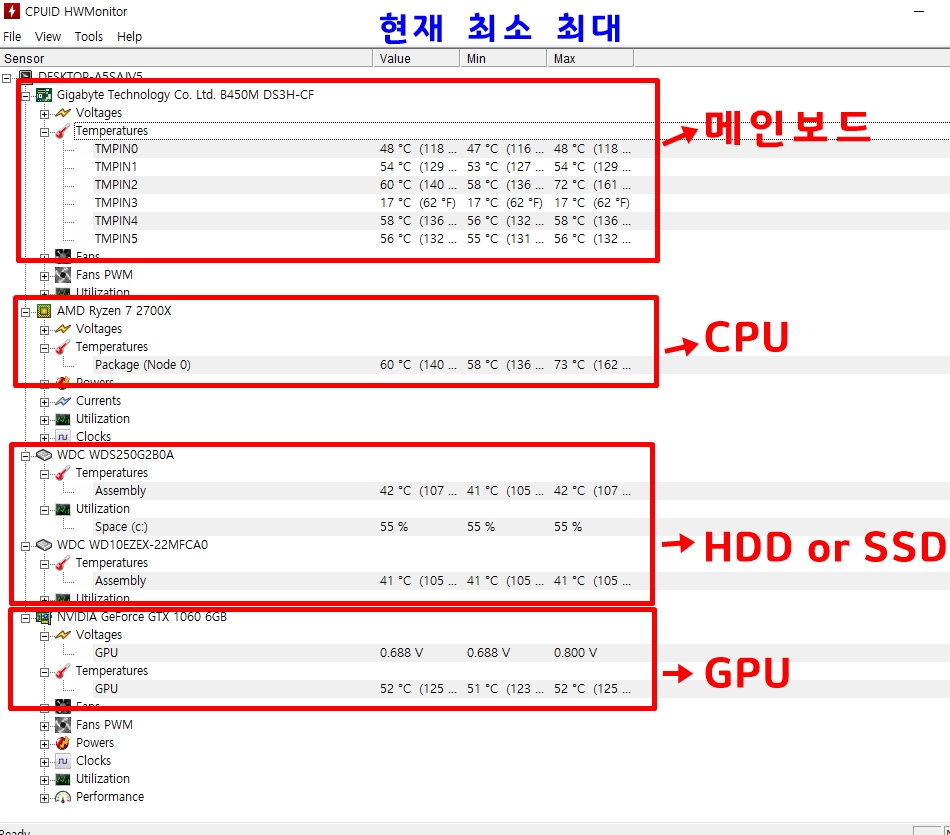Click the Currents wave icon
This screenshot has width=950, height=835.
click(63, 401)
